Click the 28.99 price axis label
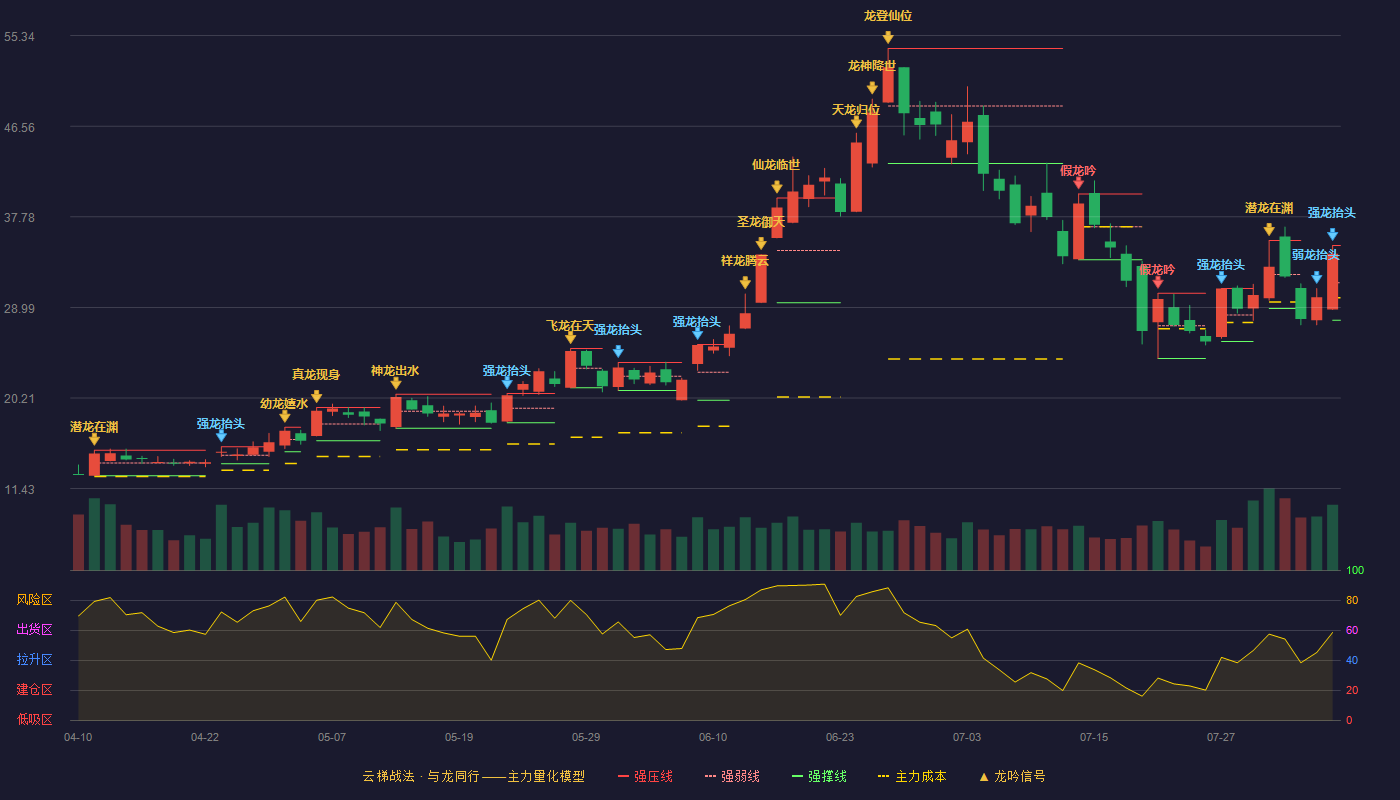This screenshot has height=800, width=1400. (x=20, y=308)
